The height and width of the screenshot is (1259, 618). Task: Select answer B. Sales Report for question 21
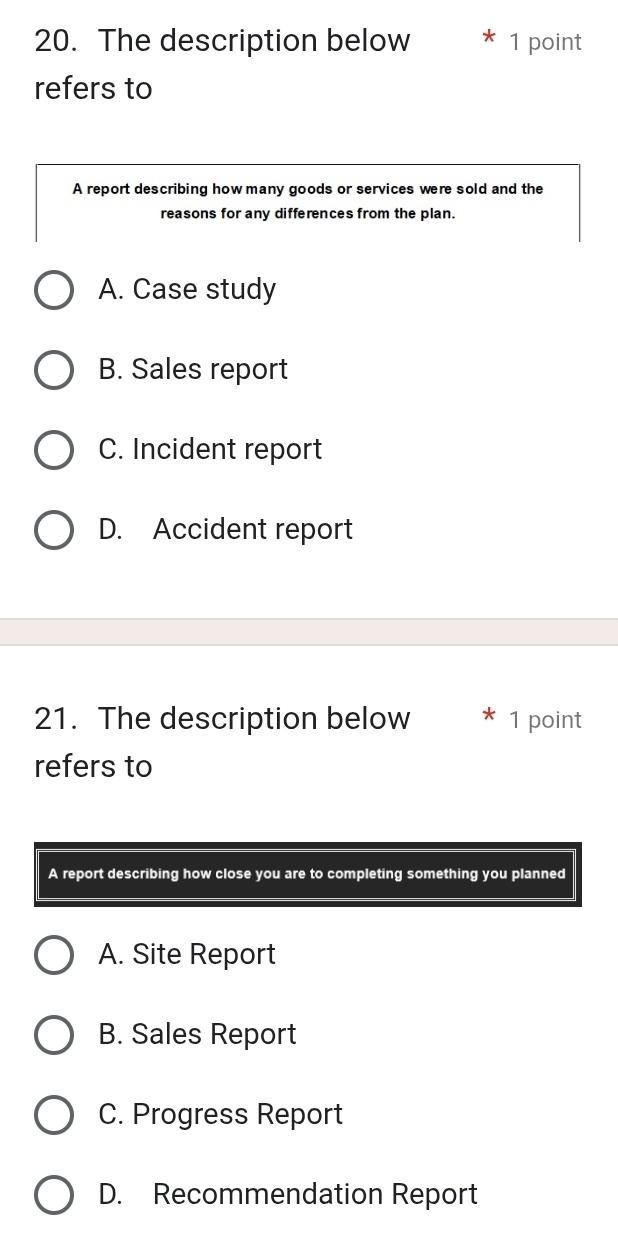(x=54, y=1035)
